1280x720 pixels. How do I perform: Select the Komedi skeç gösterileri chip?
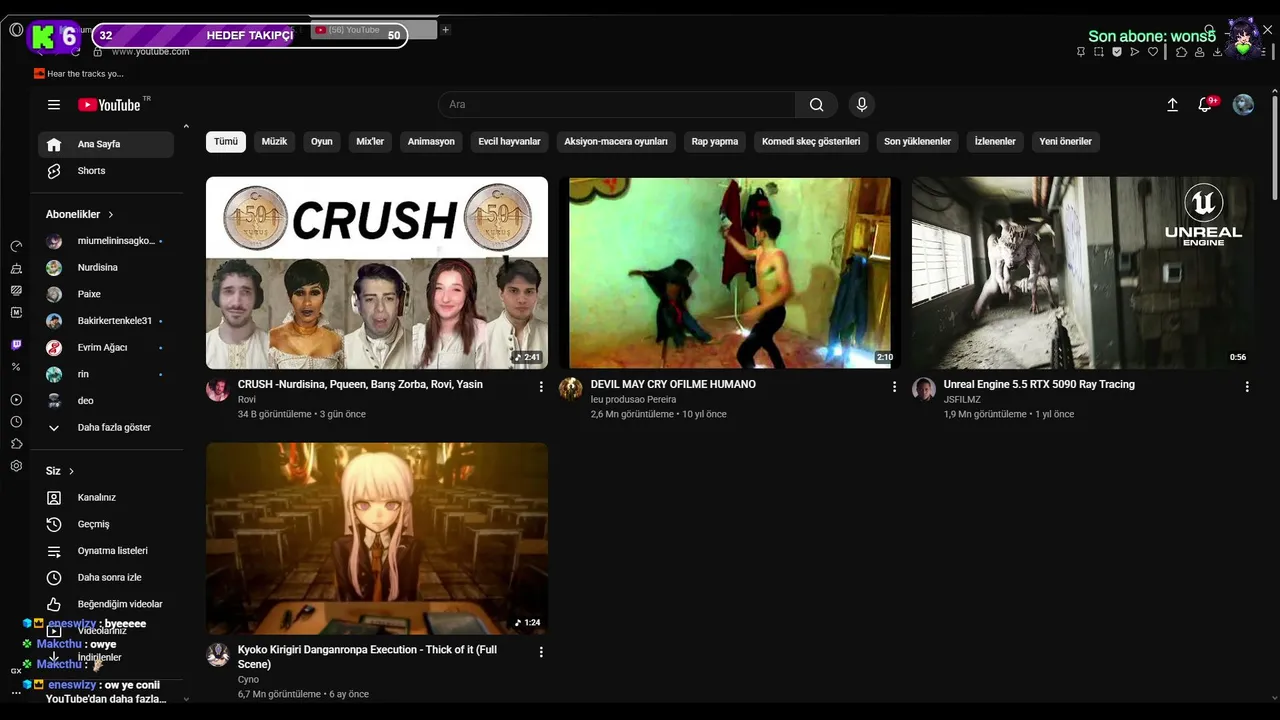pyautogui.click(x=811, y=142)
